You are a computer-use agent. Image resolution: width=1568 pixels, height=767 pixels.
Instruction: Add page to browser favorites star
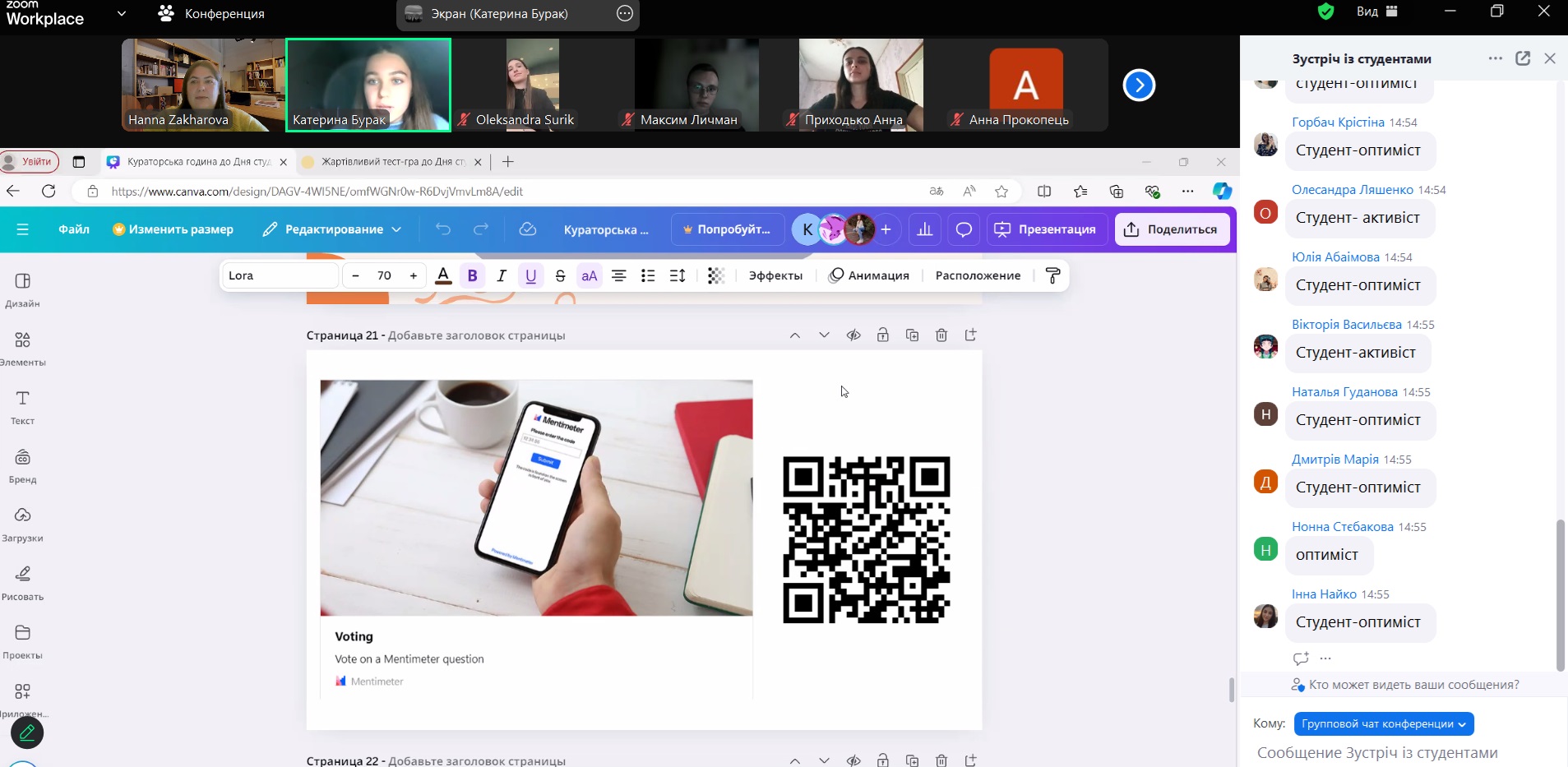tap(1001, 192)
